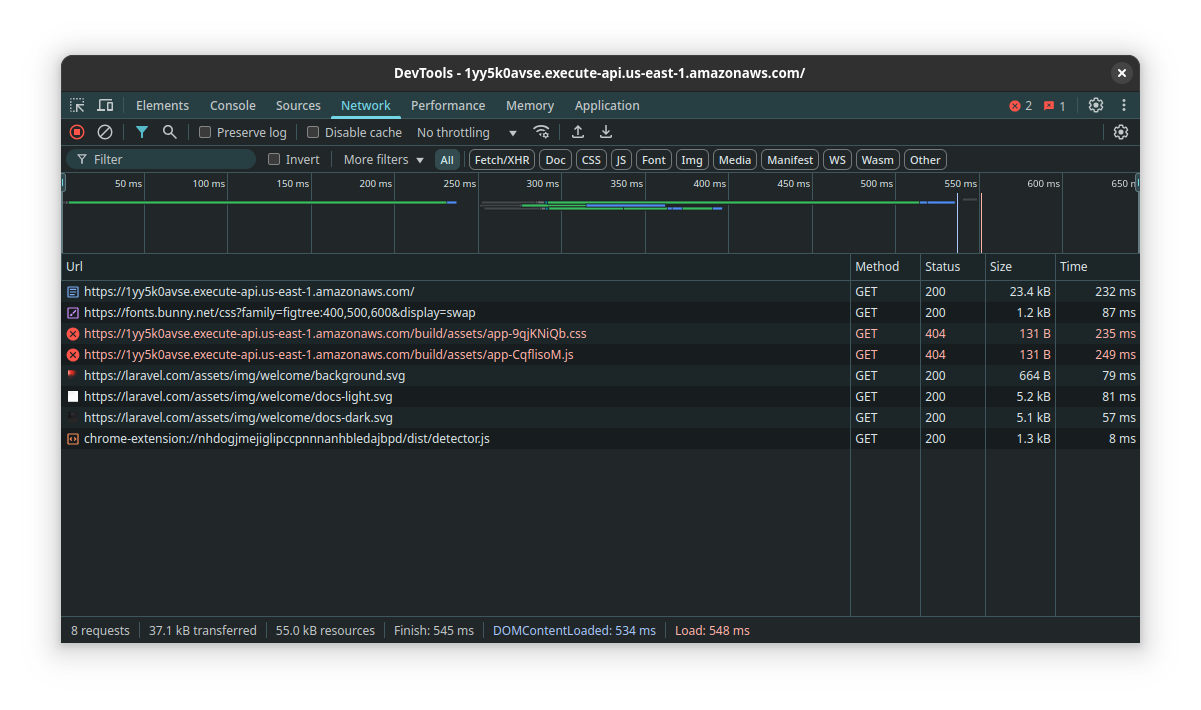This screenshot has height=710, width=1201.
Task: Open Network panel settings gear
Action: pyautogui.click(x=1121, y=132)
